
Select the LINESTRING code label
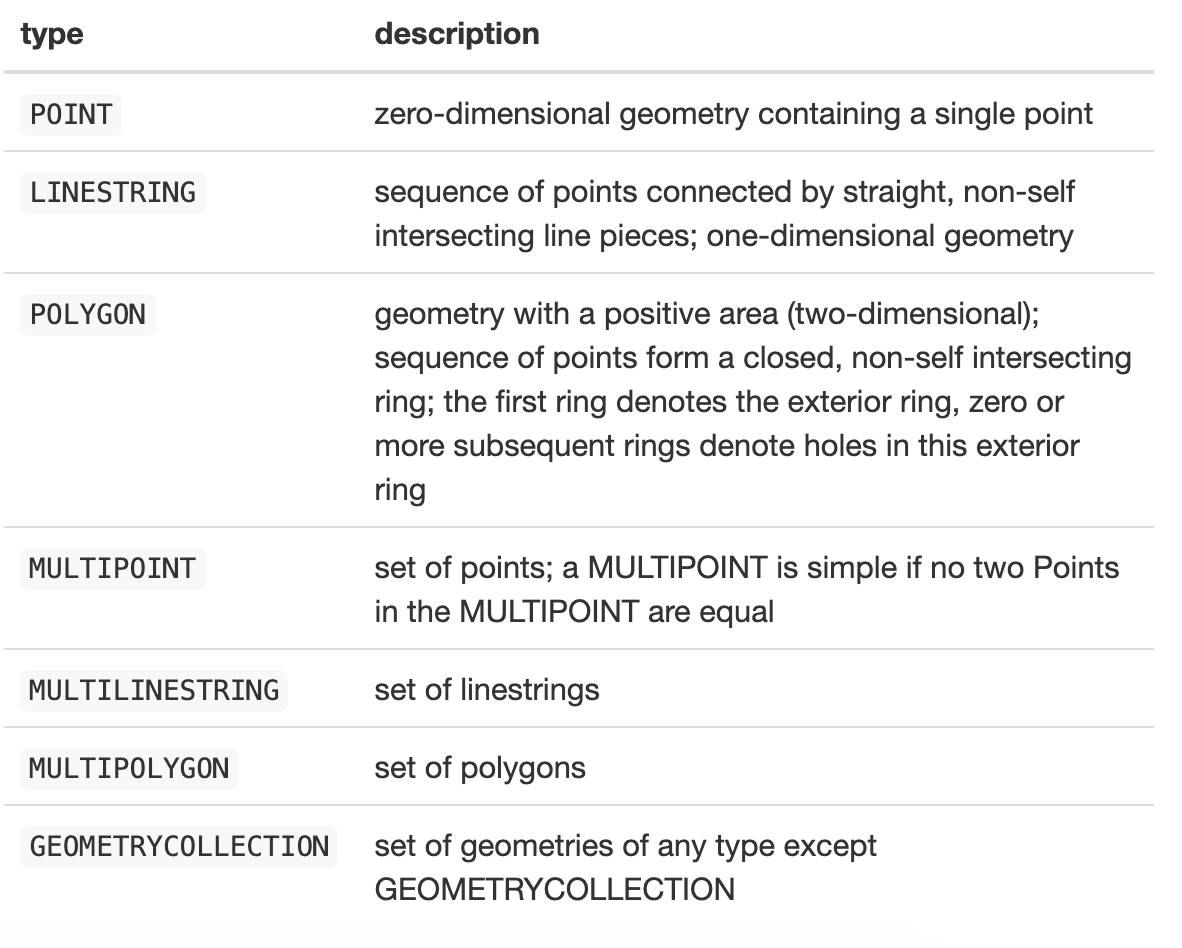click(112, 191)
